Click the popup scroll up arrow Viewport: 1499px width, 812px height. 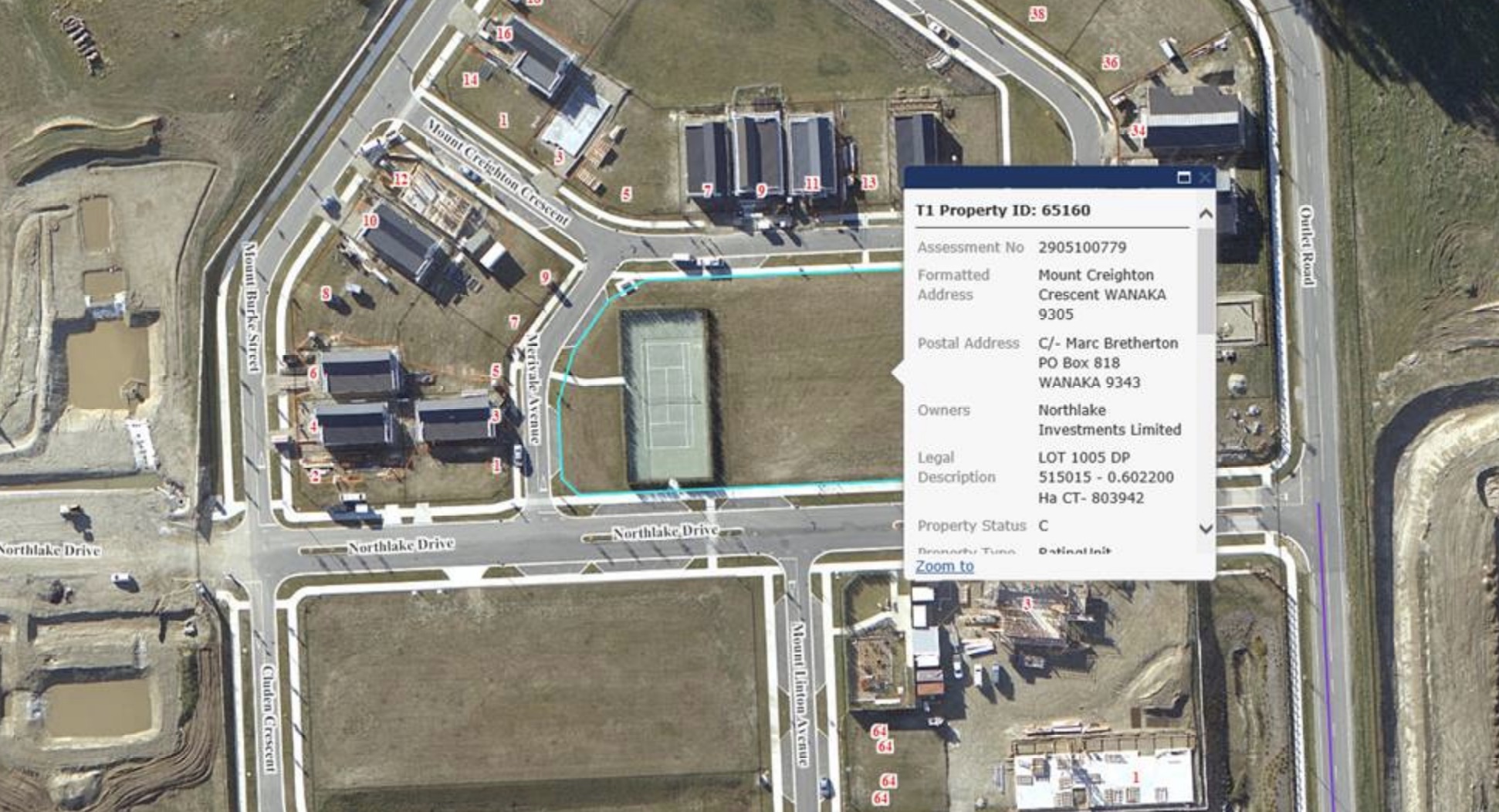(x=1206, y=214)
